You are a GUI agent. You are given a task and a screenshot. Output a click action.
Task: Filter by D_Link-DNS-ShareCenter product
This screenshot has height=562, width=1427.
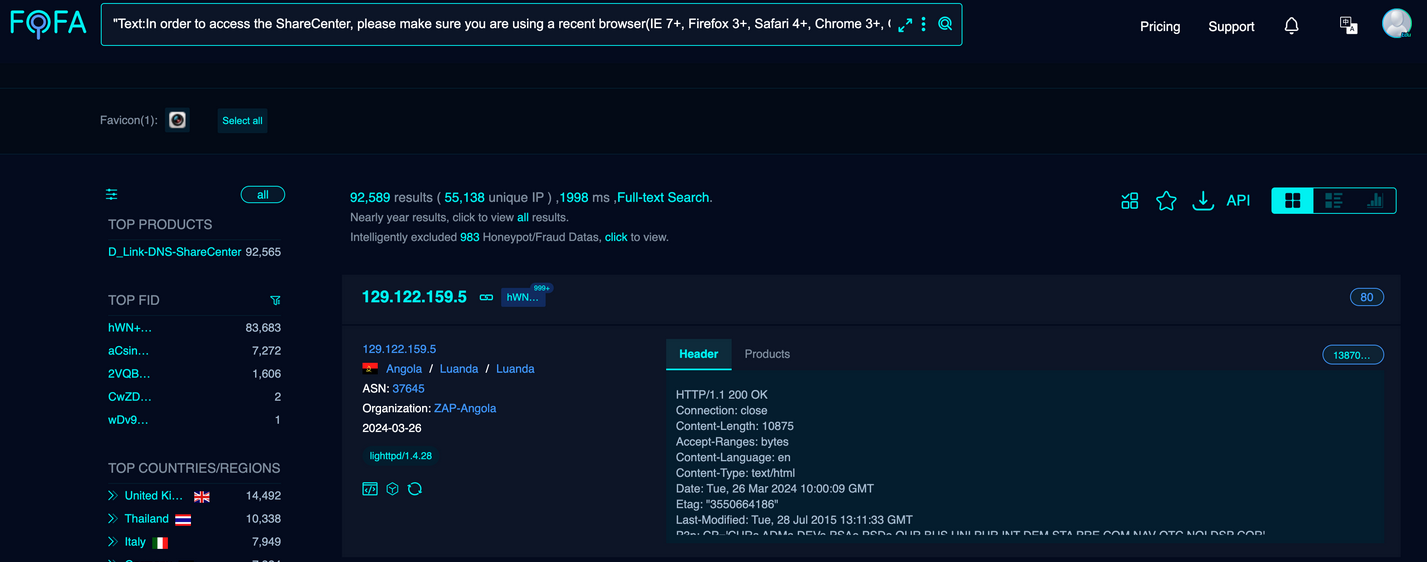[175, 252]
